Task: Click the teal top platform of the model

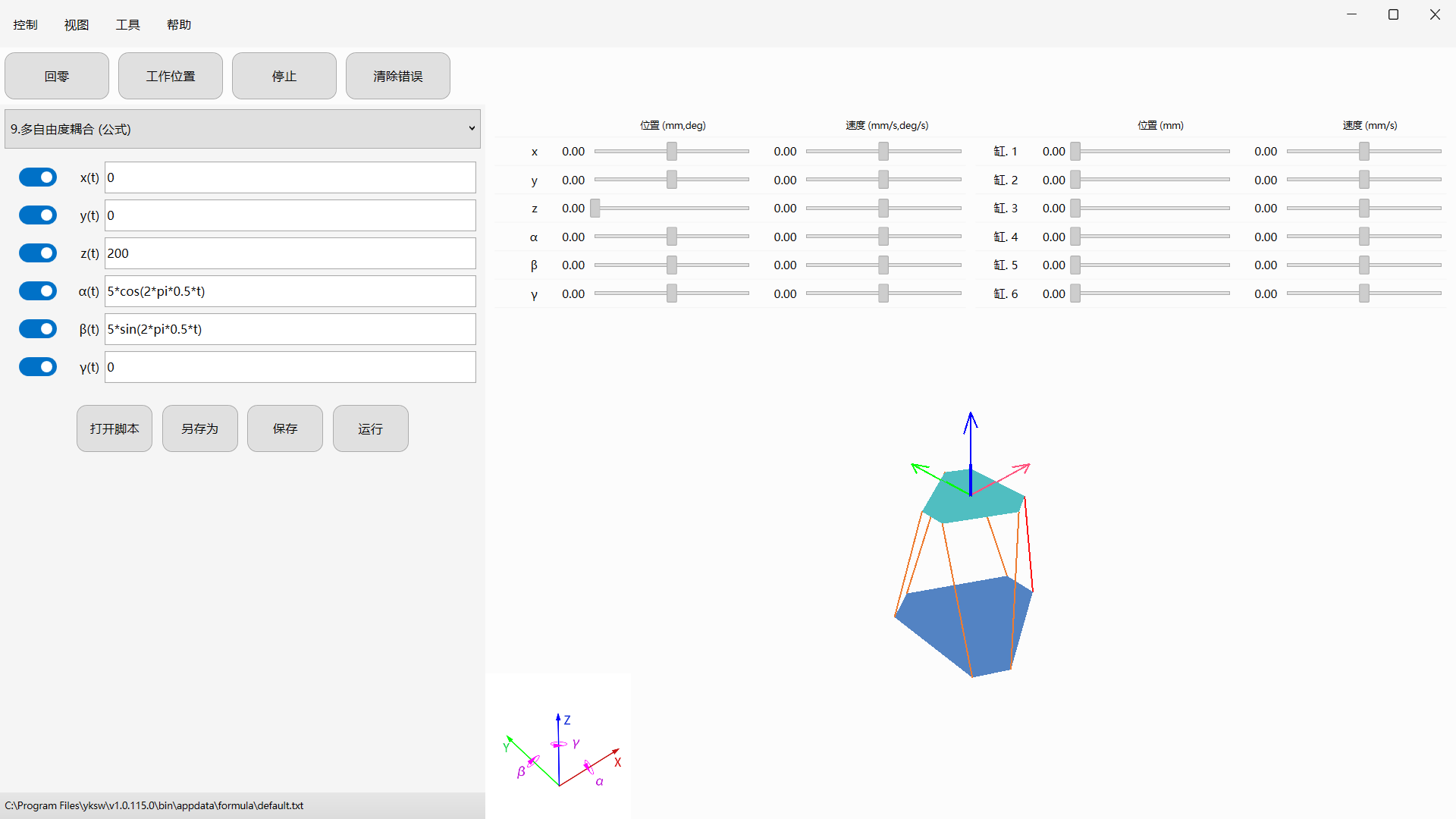Action: (x=973, y=497)
